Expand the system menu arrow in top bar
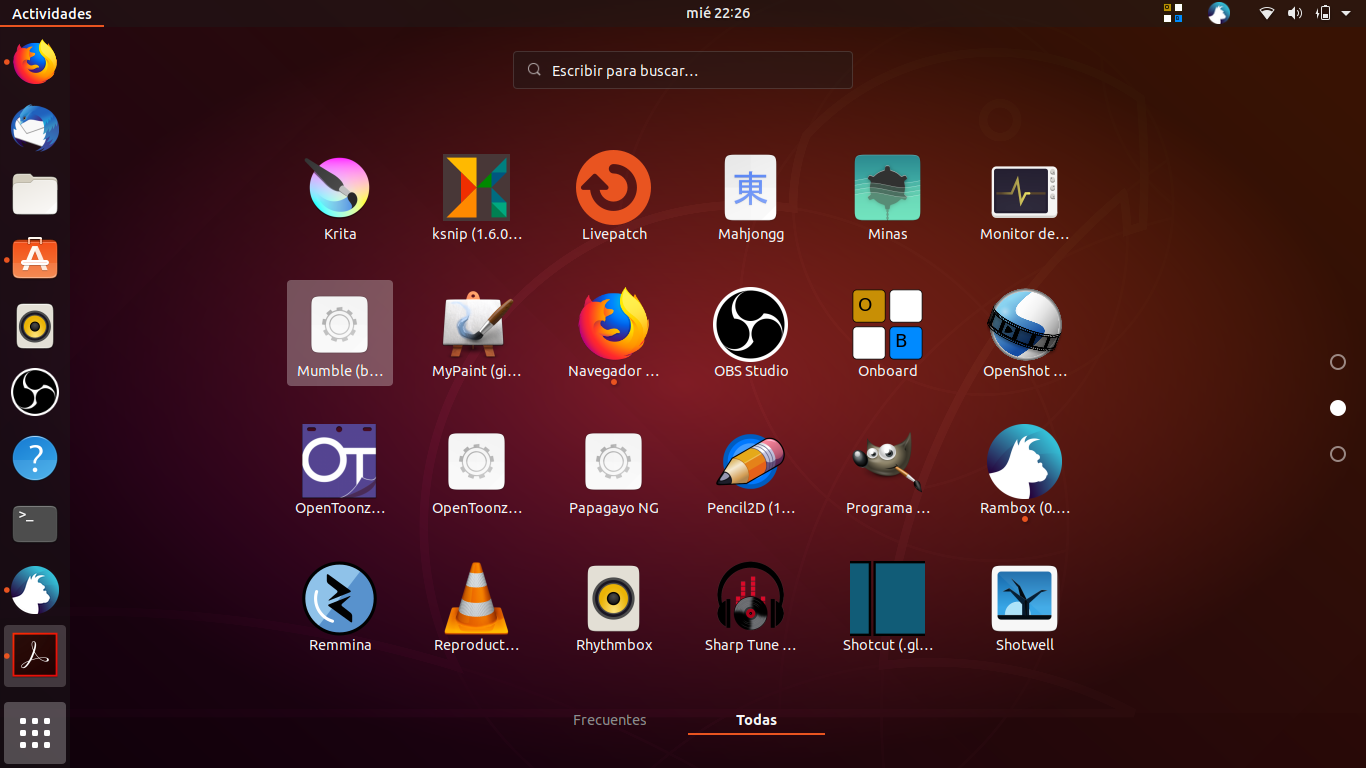The image size is (1366, 768). point(1346,13)
